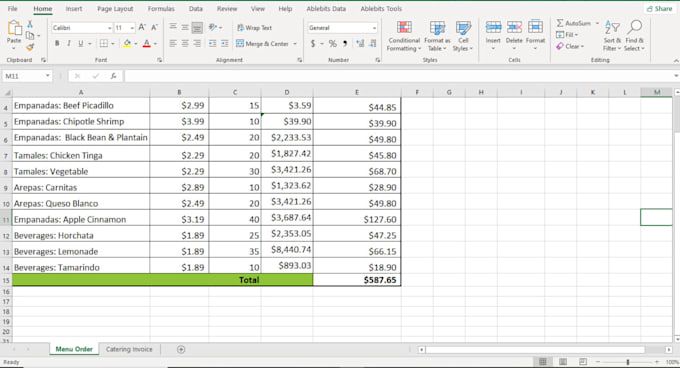The width and height of the screenshot is (680, 368).
Task: Open the General number format dropdown
Action: click(374, 28)
